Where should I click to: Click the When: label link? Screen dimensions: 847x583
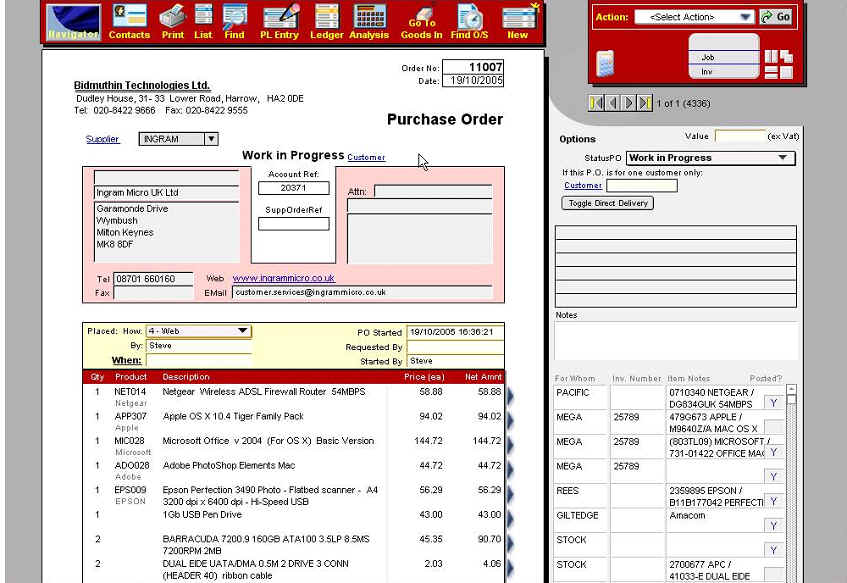pyautogui.click(x=126, y=360)
